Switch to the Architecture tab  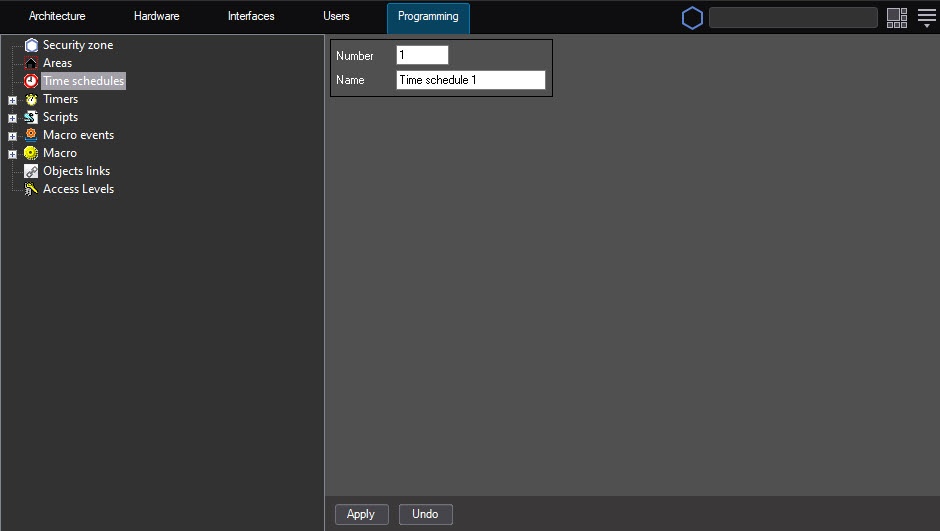(x=57, y=16)
